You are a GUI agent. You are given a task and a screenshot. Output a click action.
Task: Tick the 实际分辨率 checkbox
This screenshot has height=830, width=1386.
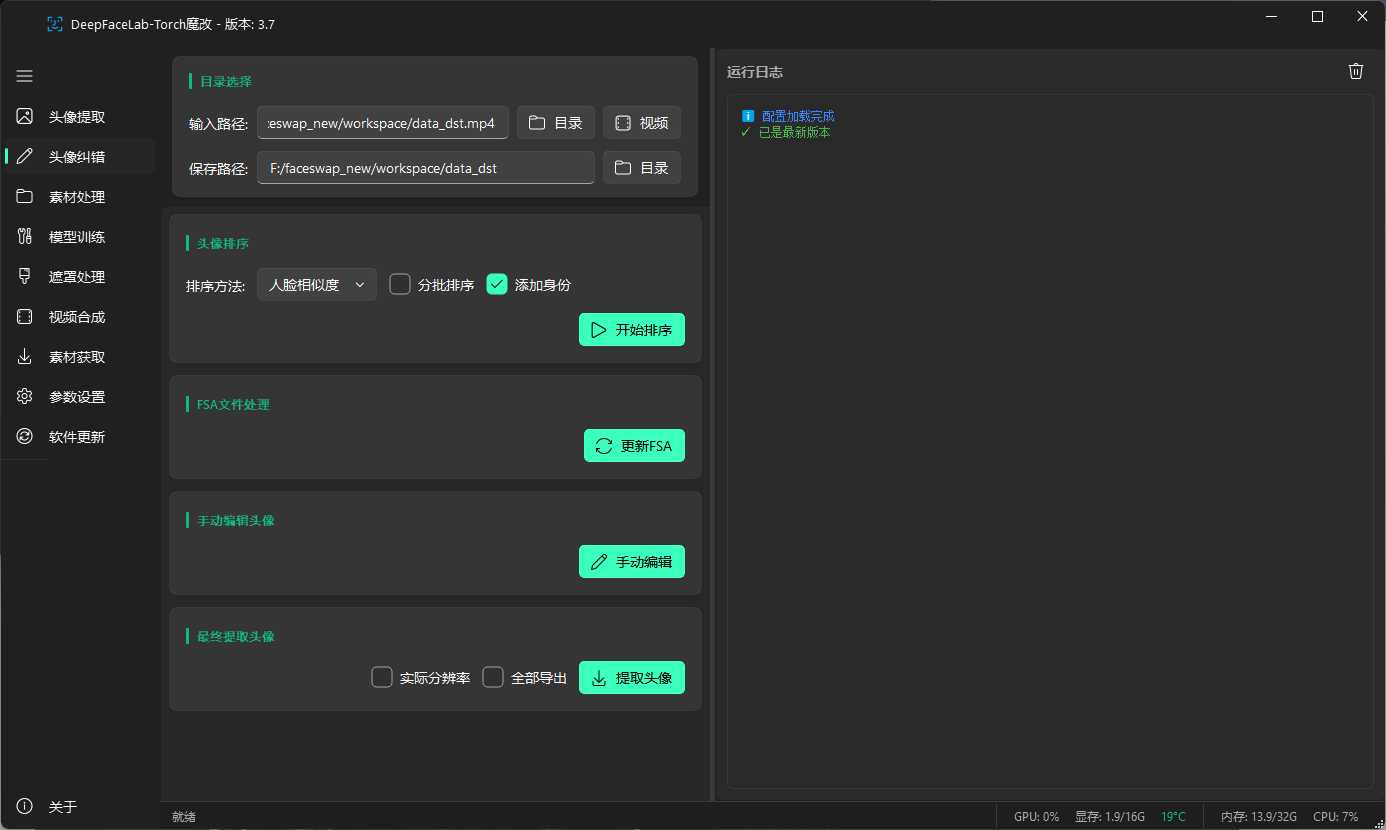point(382,678)
